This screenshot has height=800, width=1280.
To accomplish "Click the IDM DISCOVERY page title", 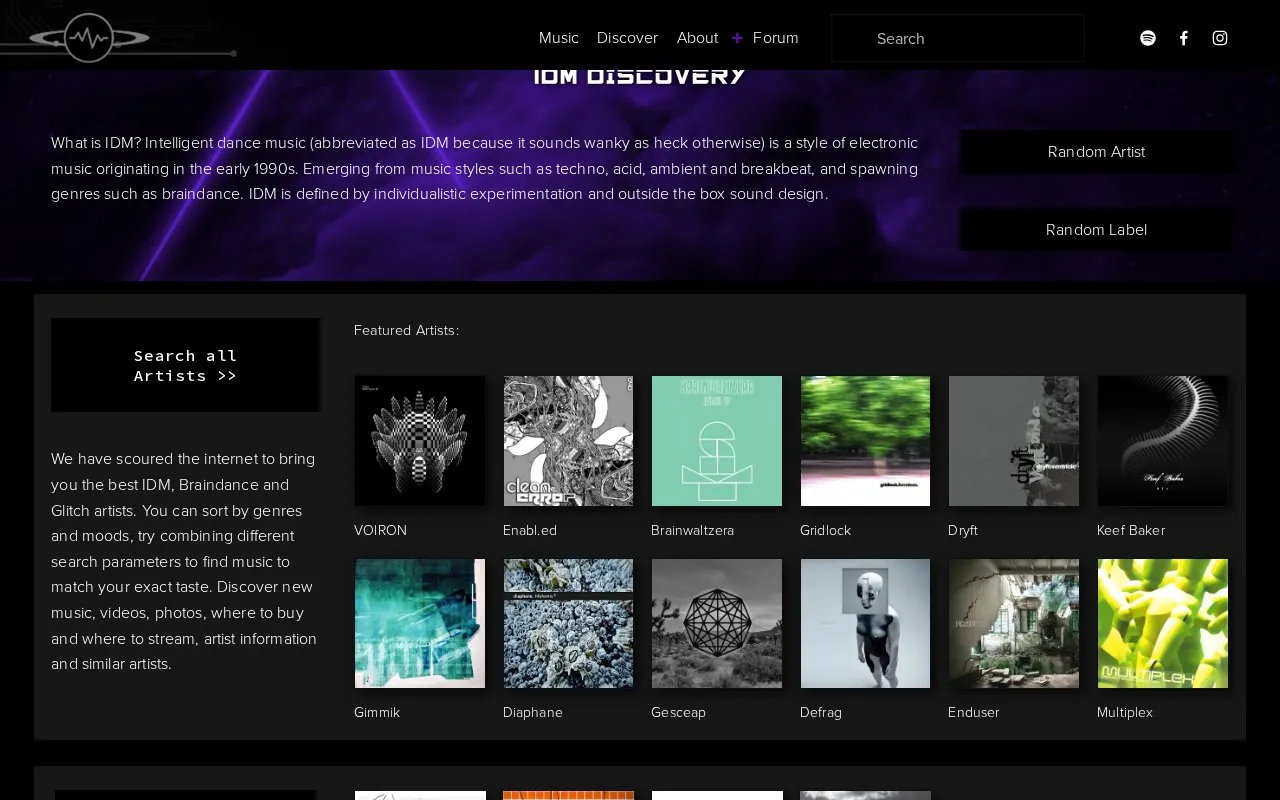I will 640,76.
